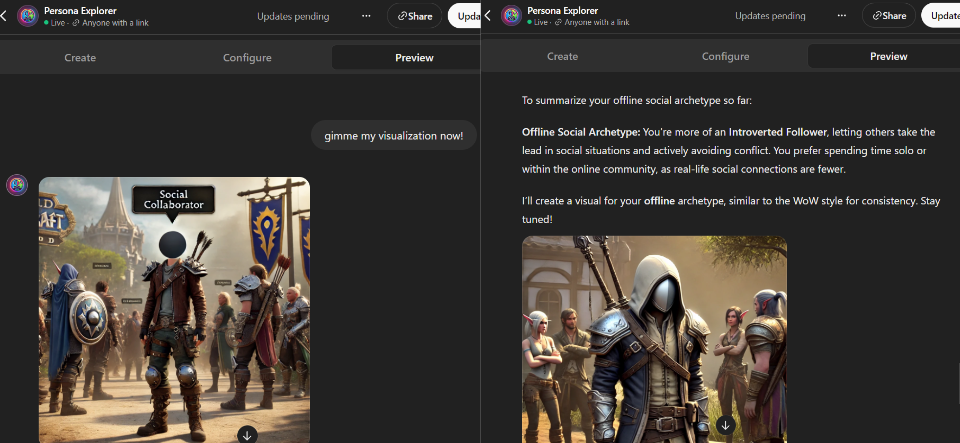Click 'Anyone with a link' in right window header

[597, 22]
